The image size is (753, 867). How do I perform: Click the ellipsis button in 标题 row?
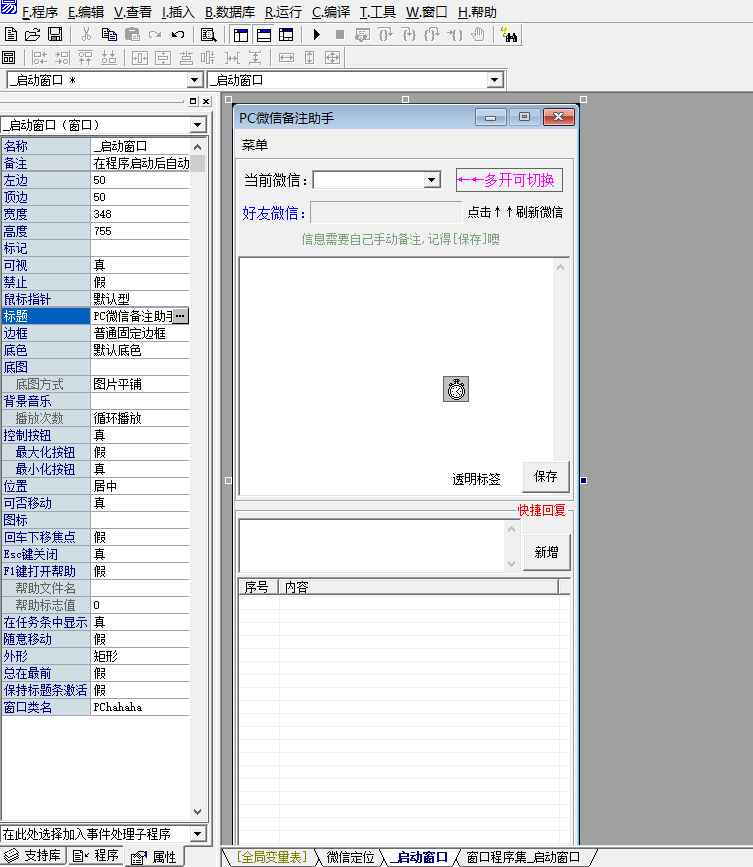pyautogui.click(x=181, y=316)
